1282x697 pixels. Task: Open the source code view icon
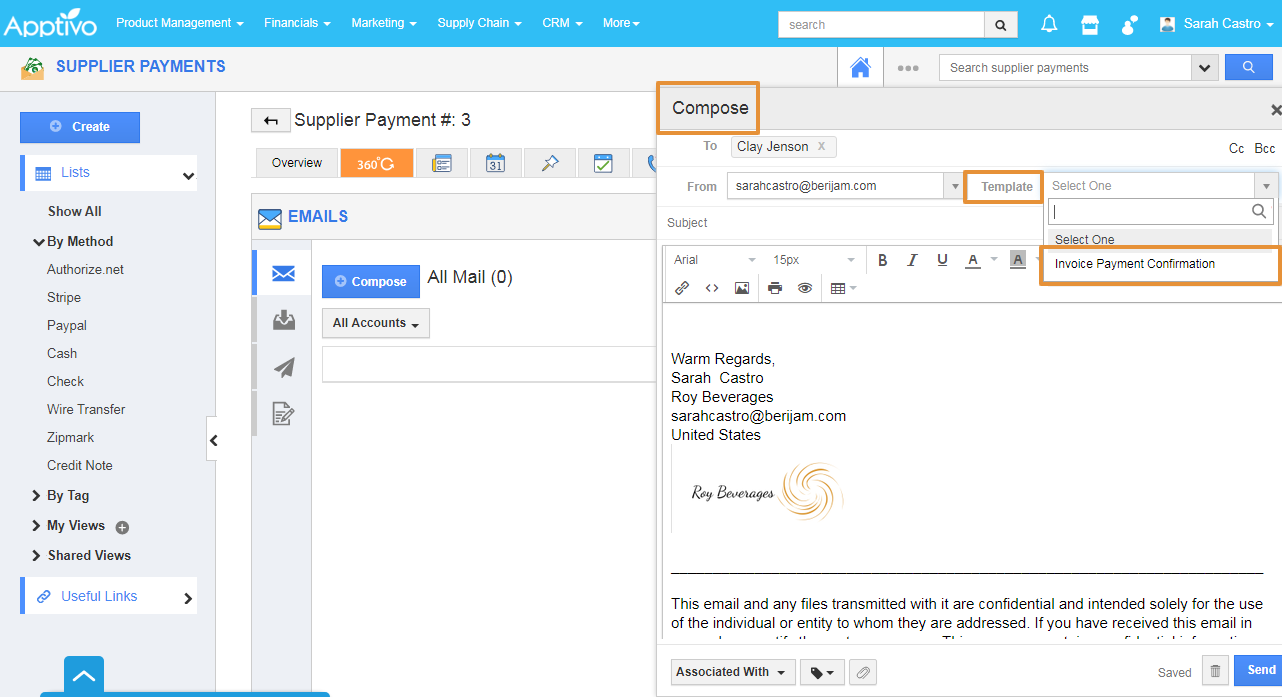click(x=712, y=288)
